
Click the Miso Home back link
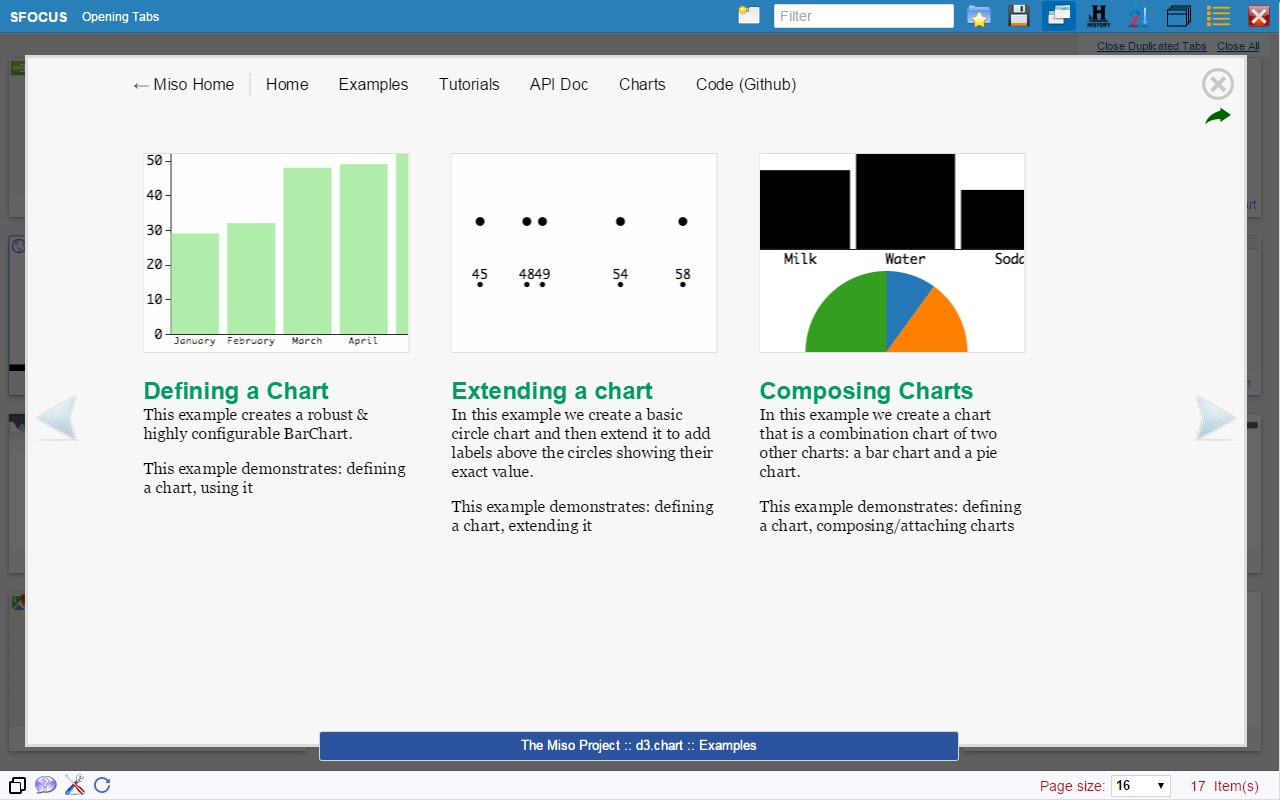pos(184,85)
